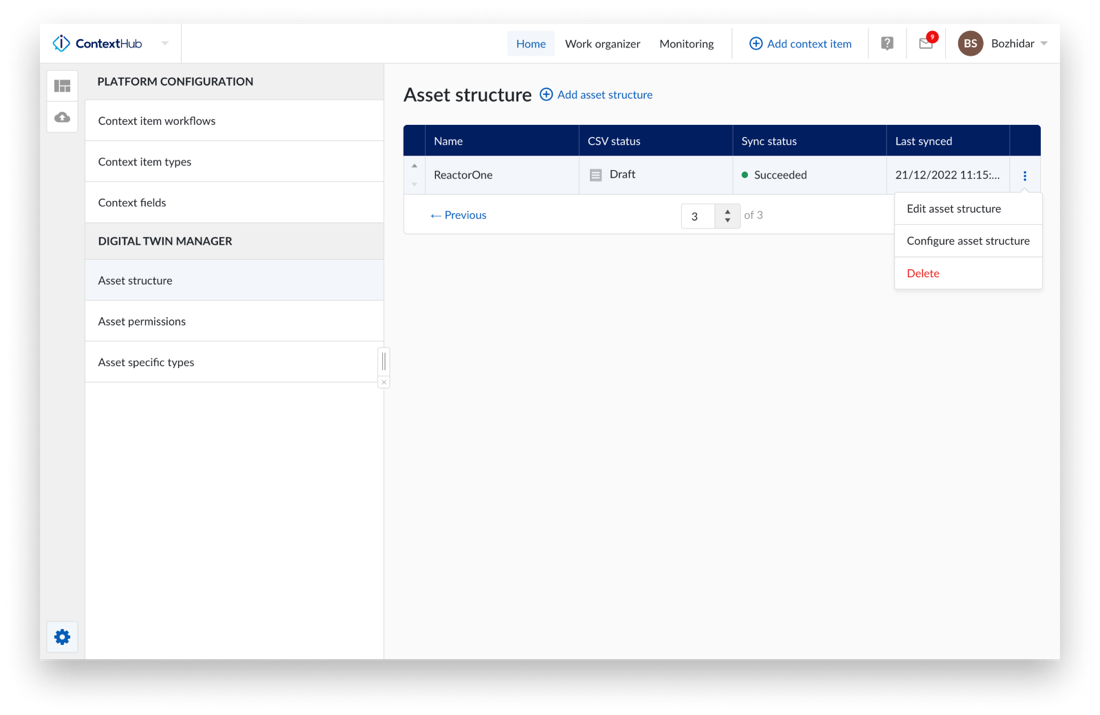Click the page number input field
The height and width of the screenshot is (715, 1100).
(x=697, y=216)
